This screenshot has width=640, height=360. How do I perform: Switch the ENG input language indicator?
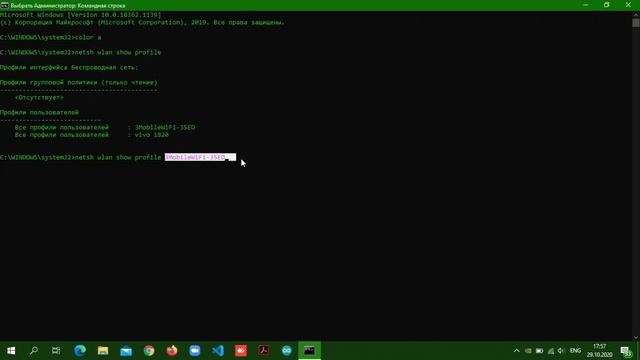575,351
